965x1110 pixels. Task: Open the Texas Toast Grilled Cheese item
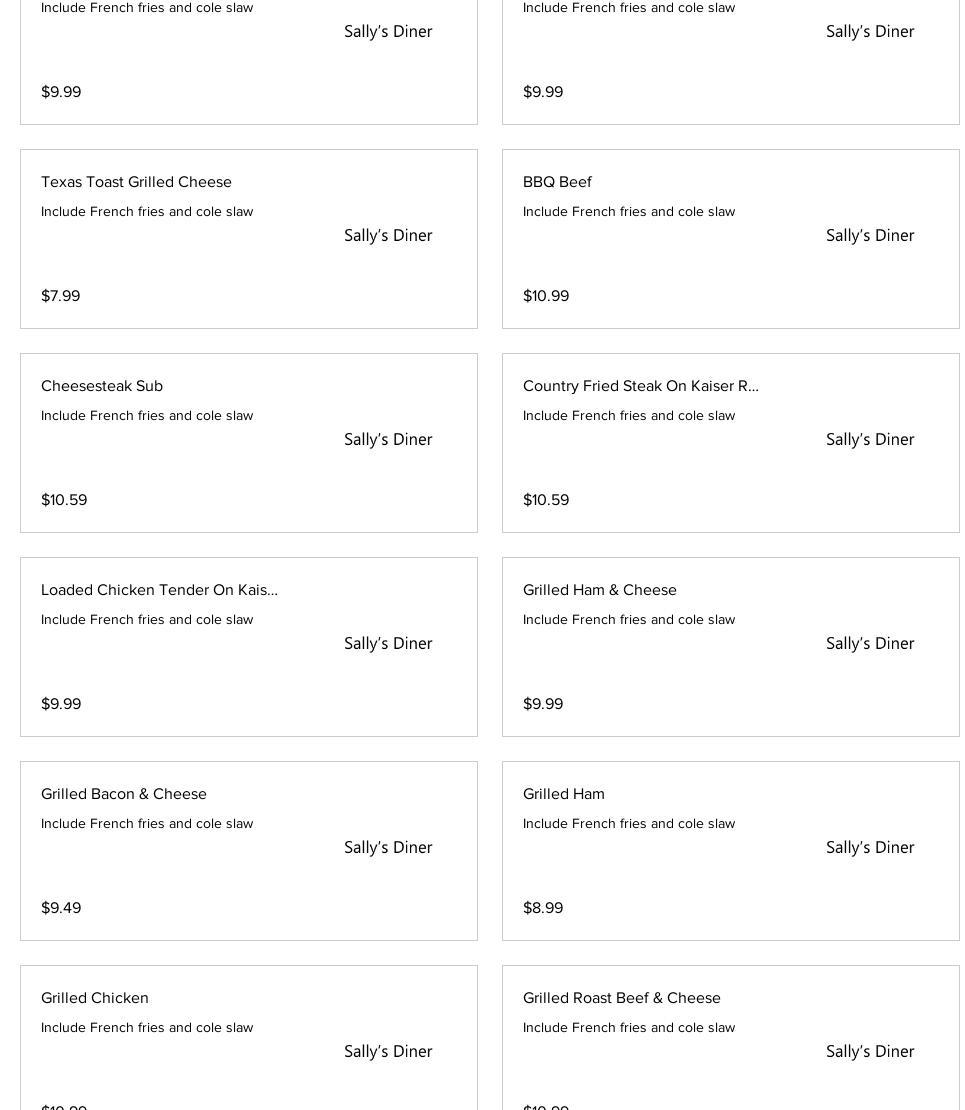(x=136, y=182)
